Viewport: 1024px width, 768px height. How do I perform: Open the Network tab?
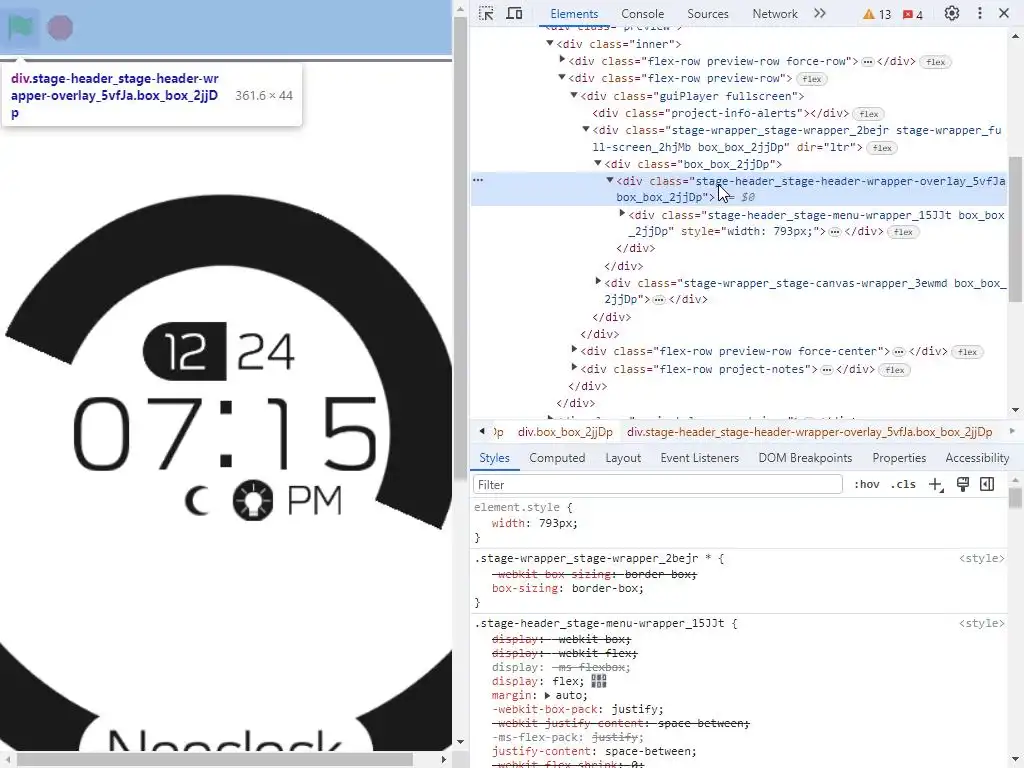[775, 14]
